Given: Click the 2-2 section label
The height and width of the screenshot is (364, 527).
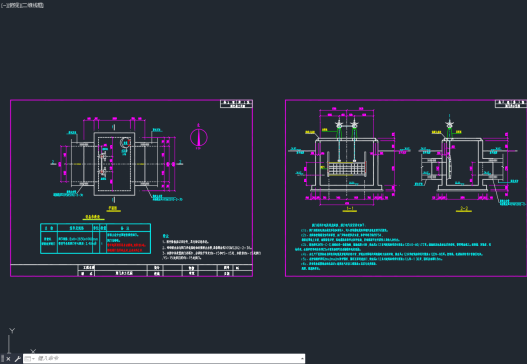Looking at the screenshot, I should tap(464, 209).
